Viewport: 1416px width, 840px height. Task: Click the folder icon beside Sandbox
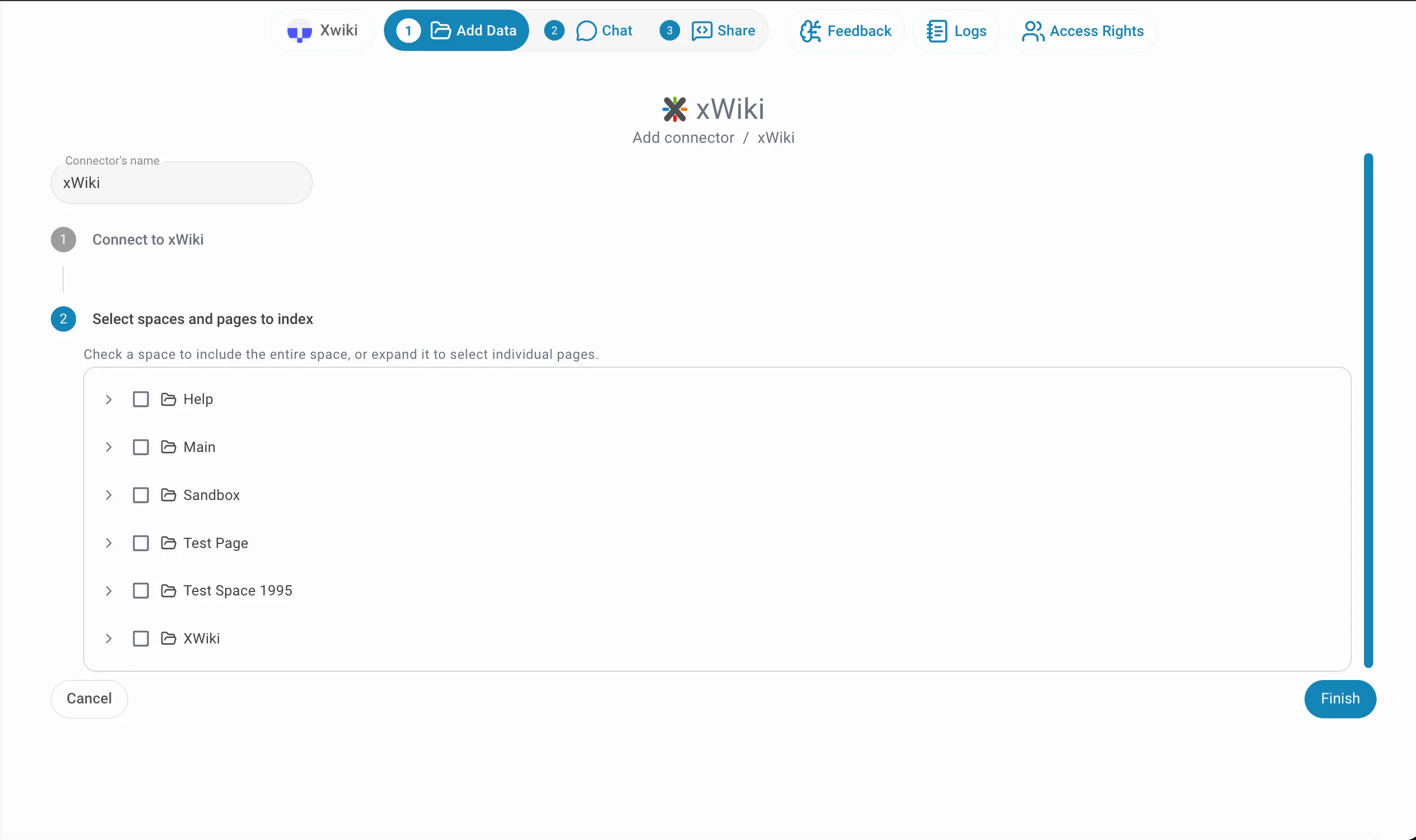(x=168, y=495)
